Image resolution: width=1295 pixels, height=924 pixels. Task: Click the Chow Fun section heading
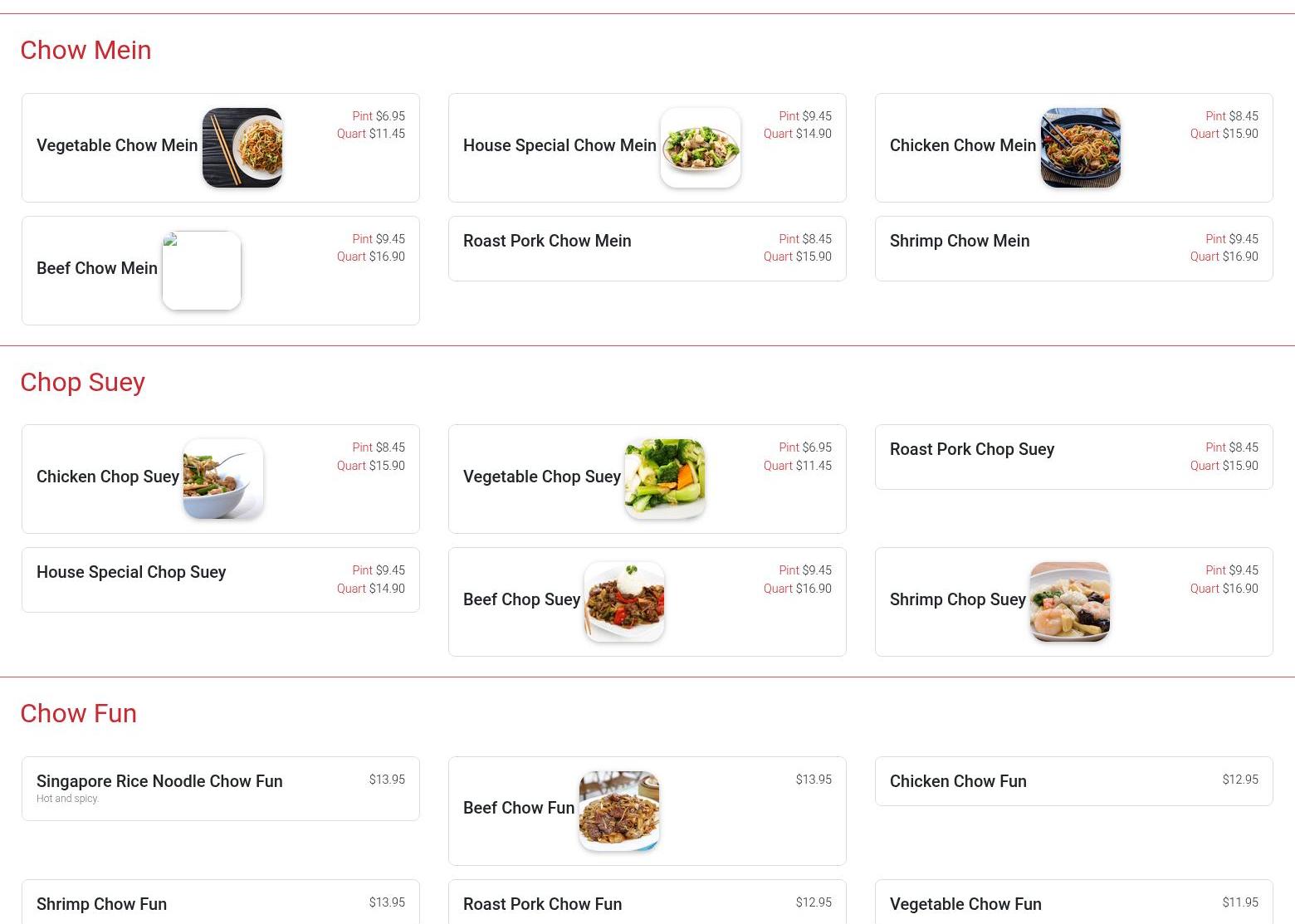pos(79,713)
